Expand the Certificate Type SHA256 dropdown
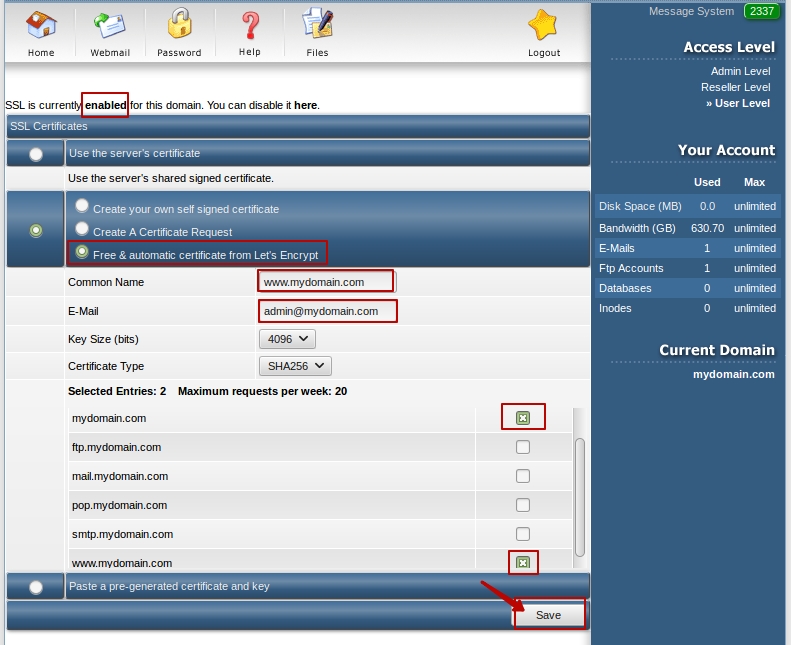 click(294, 366)
